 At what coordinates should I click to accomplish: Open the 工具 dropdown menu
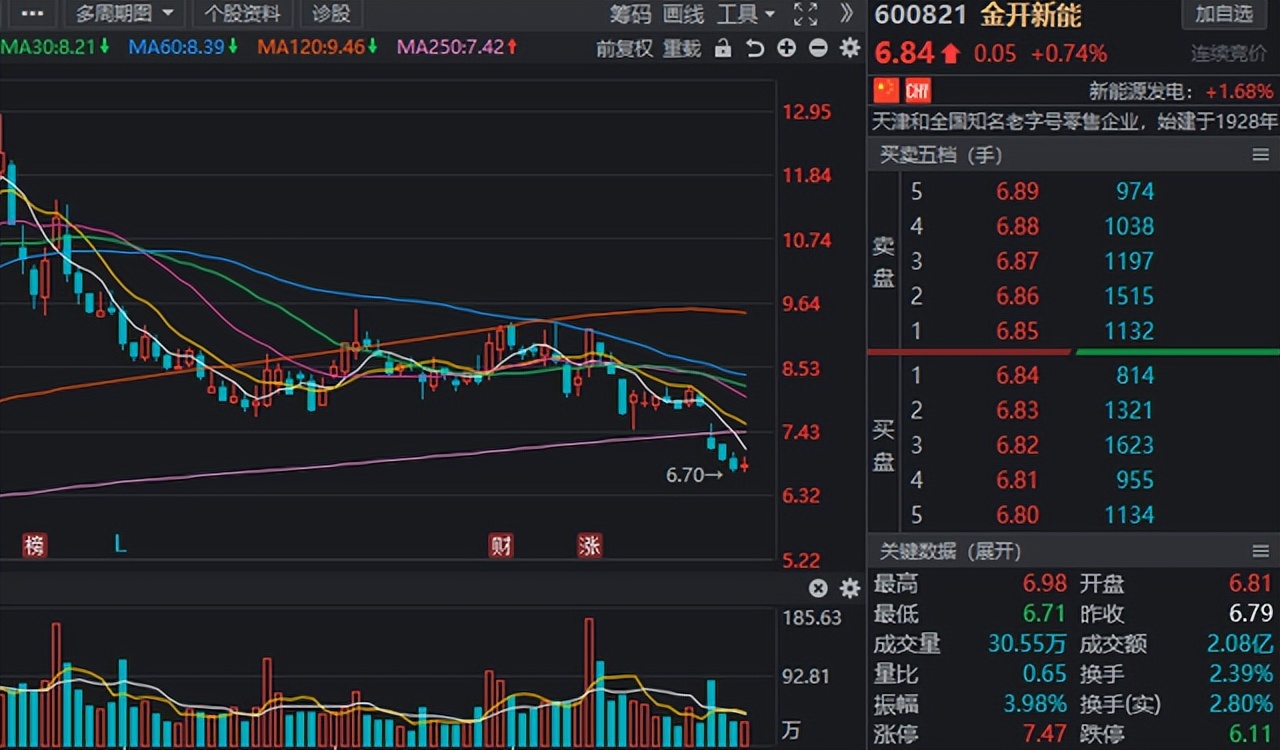coord(746,14)
